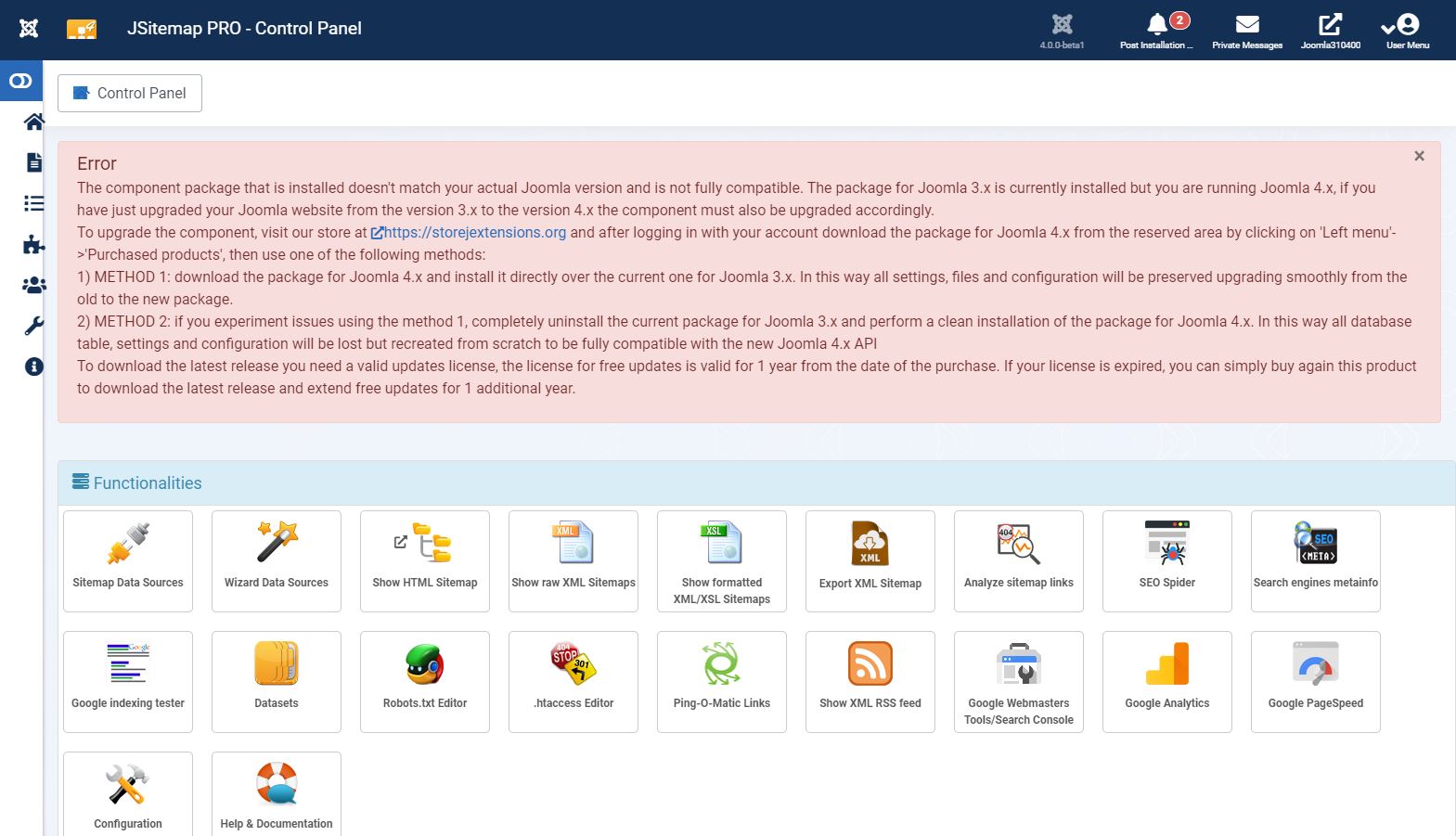Open the Configuration settings

point(128,794)
